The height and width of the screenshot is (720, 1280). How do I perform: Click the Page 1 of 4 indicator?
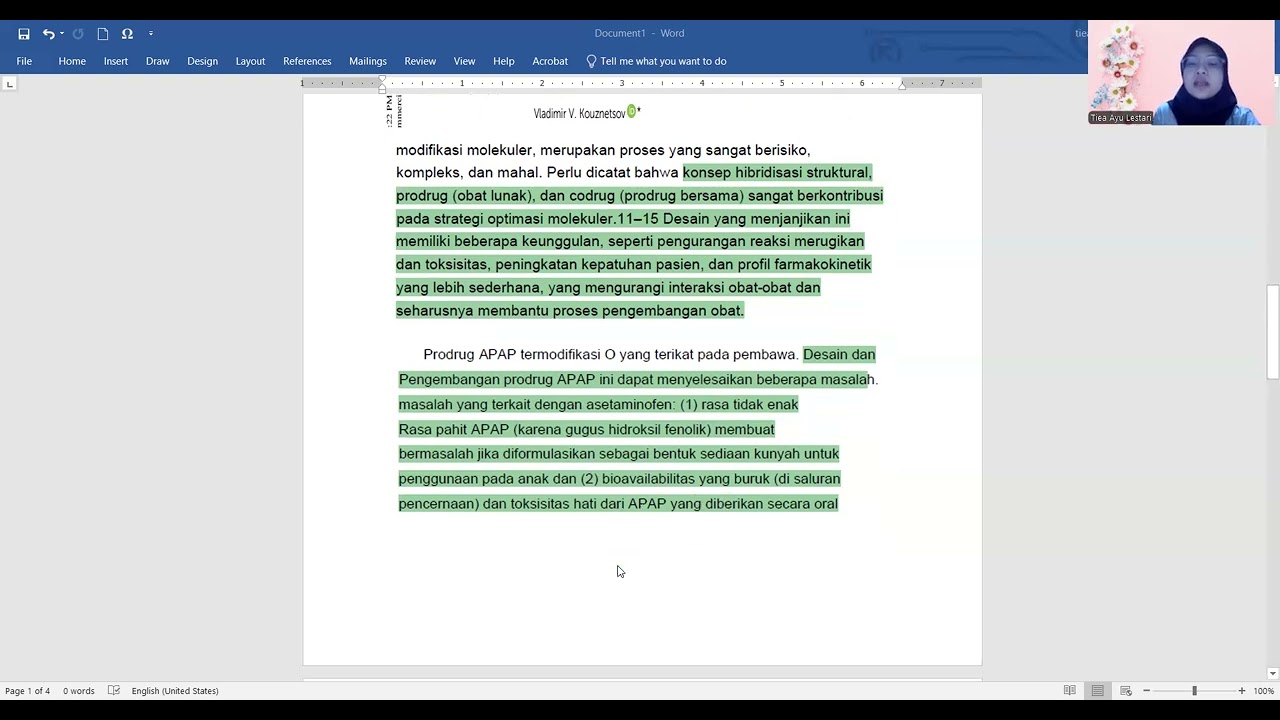point(27,691)
